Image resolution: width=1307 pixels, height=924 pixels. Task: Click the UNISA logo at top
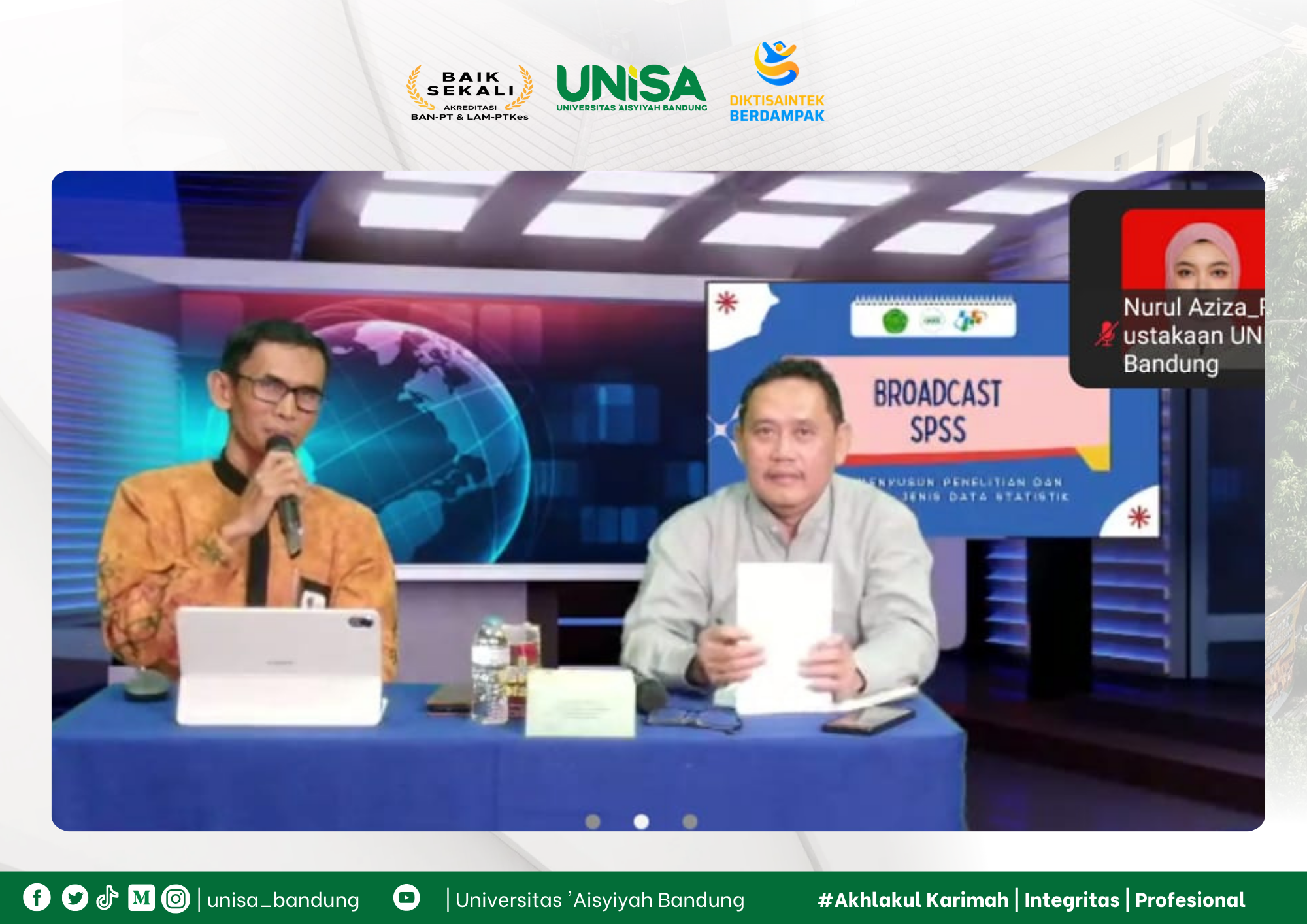(631, 88)
